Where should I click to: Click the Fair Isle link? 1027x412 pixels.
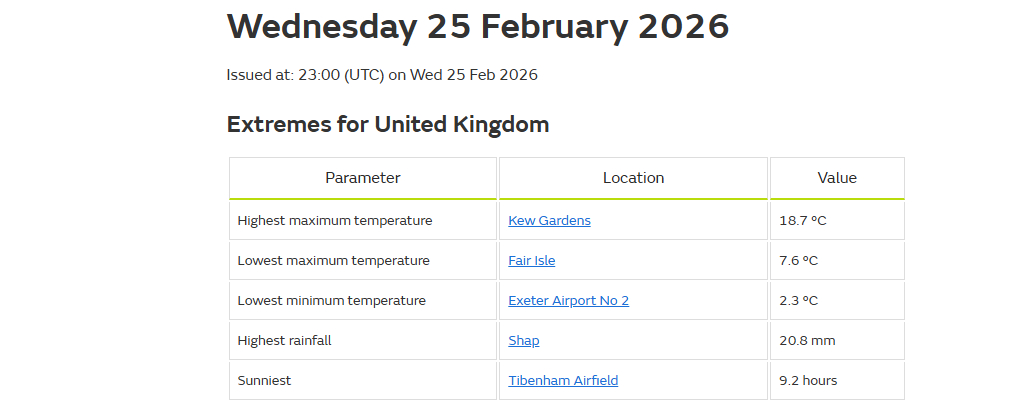pos(531,260)
